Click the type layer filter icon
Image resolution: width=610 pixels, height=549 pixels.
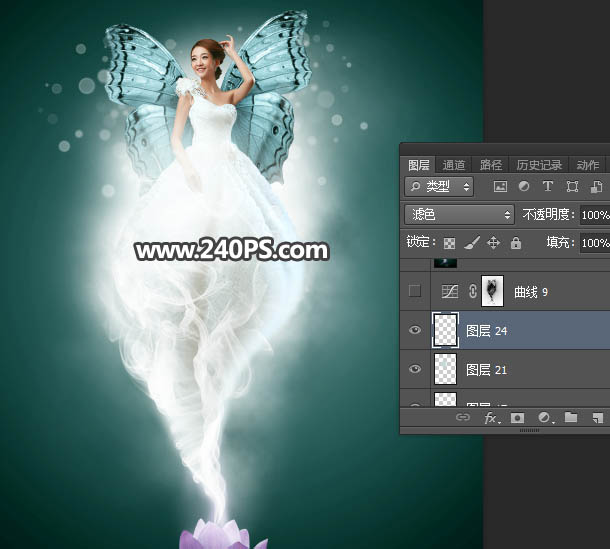pos(548,187)
